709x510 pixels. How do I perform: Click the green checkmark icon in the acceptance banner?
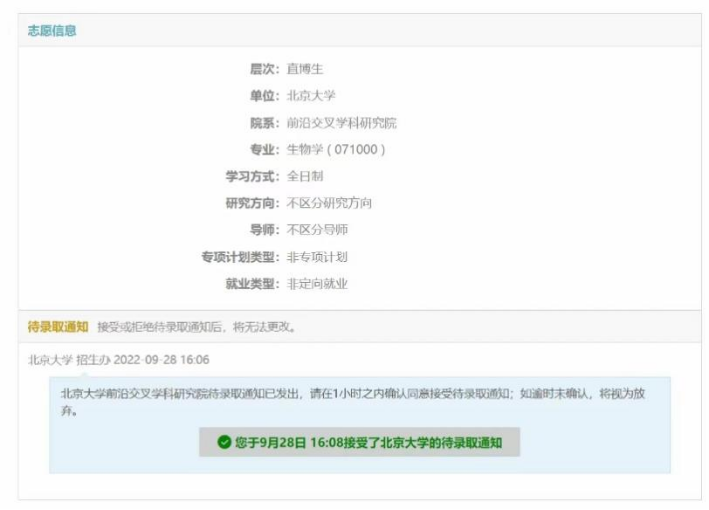(x=224, y=442)
